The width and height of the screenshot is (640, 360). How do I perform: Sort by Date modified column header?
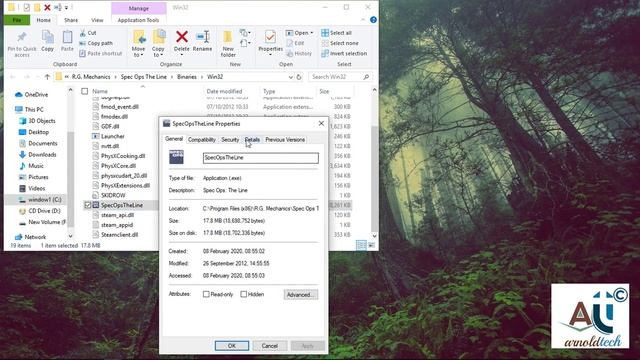(224, 91)
